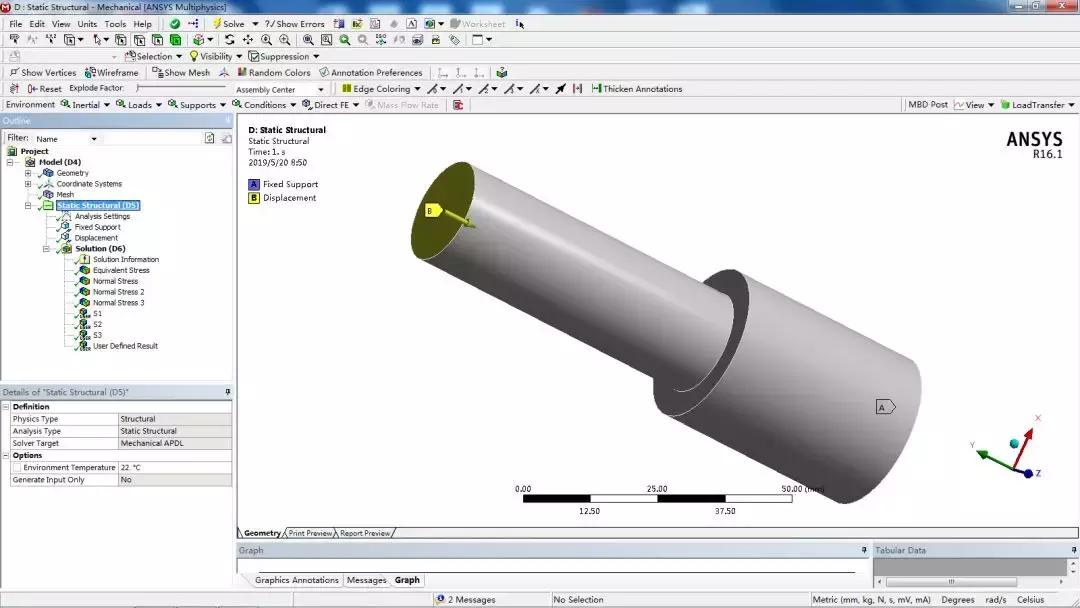Click the Show Errors button
This screenshot has height=608, width=1080.
click(x=294, y=23)
